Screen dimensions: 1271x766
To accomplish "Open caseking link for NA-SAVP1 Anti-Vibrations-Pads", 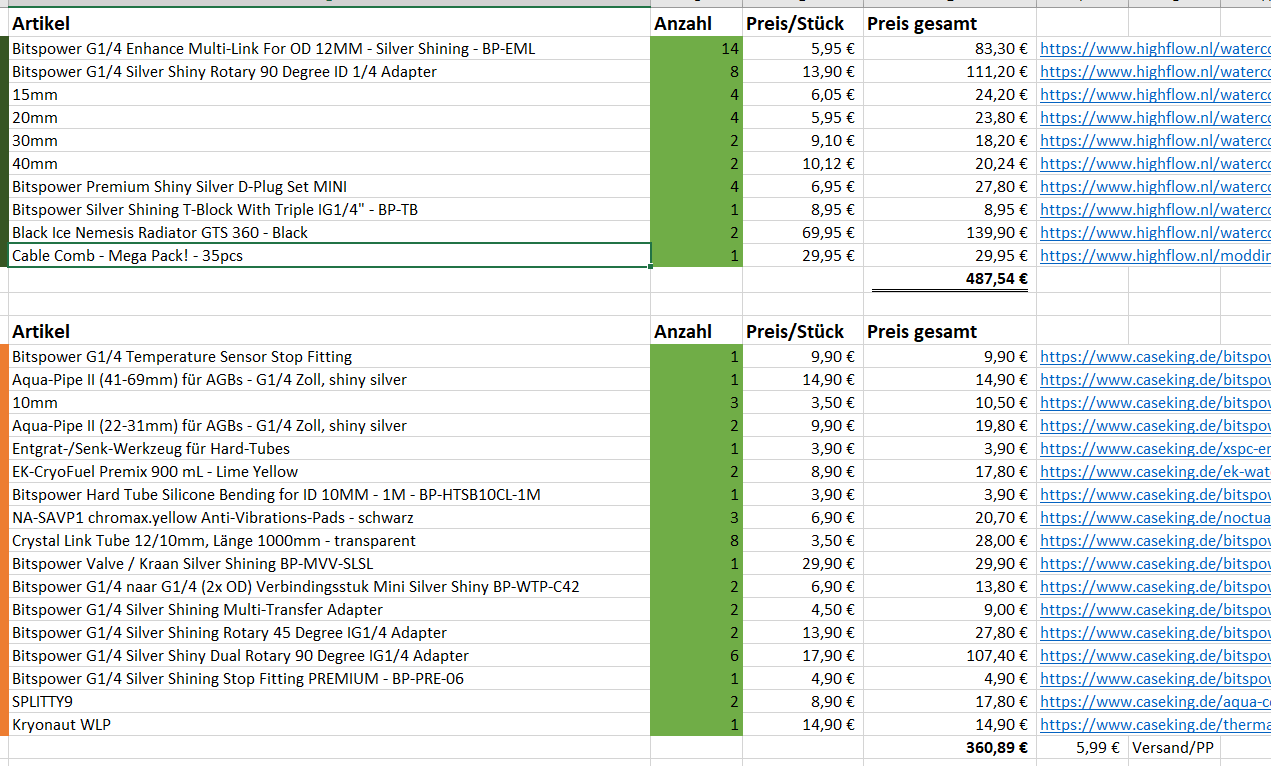I will click(1155, 517).
